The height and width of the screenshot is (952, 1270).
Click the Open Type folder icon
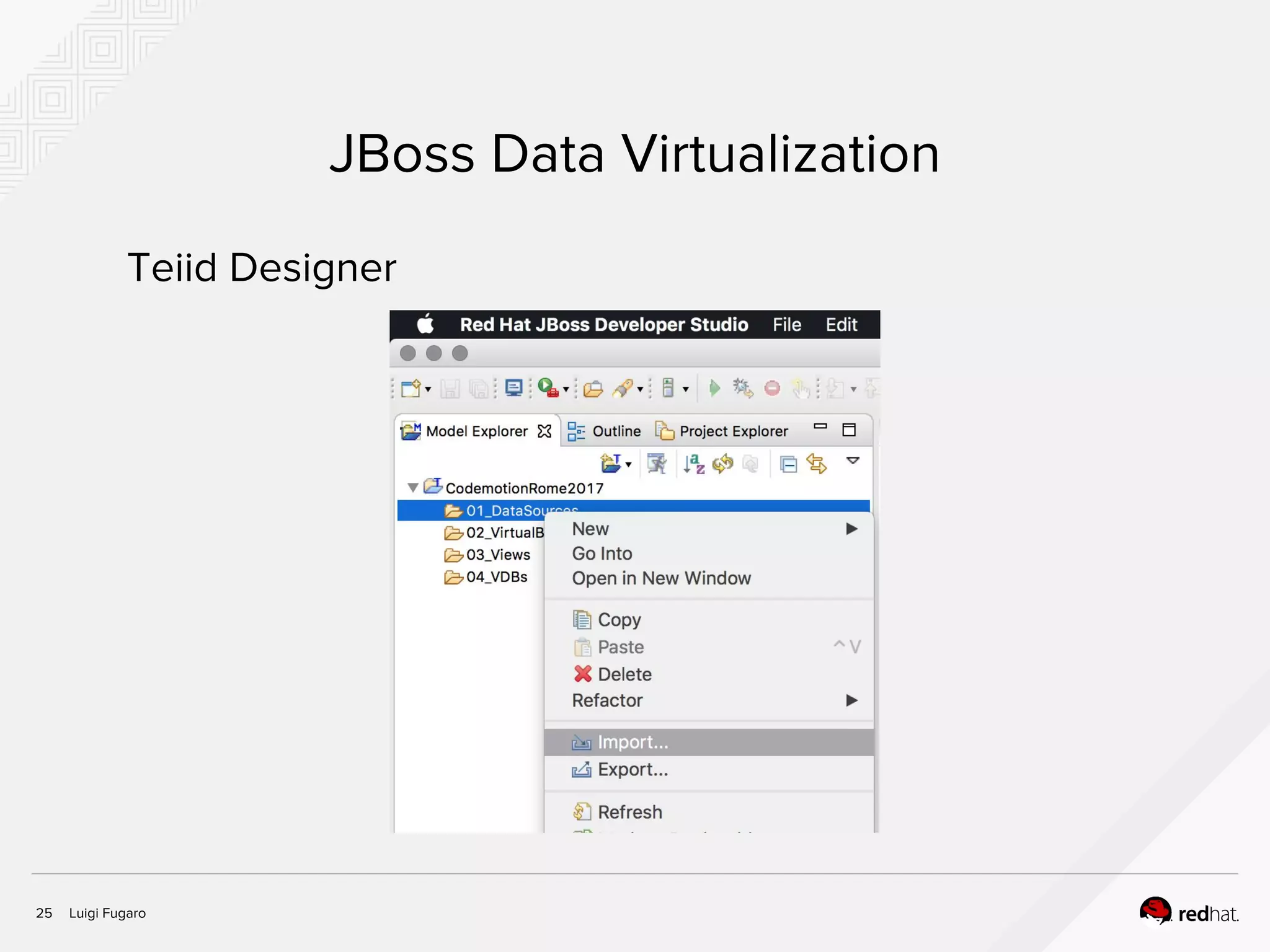pyautogui.click(x=593, y=389)
